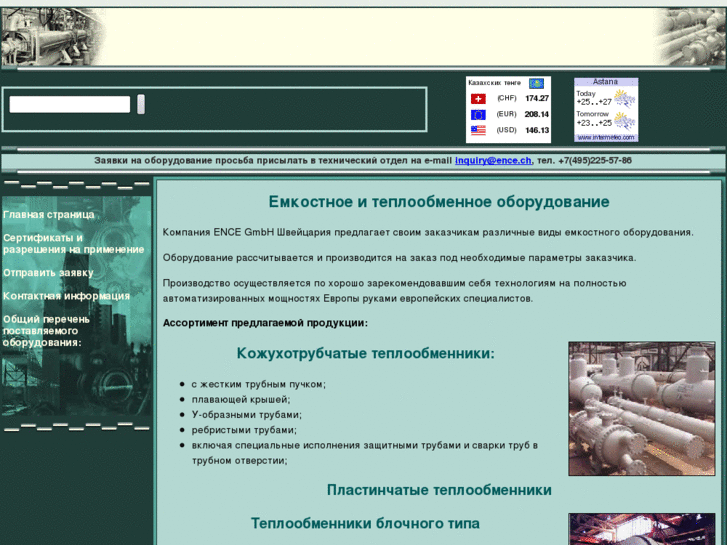
Task: Click text Ассортимент предлагаемой продукции
Action: (265, 323)
